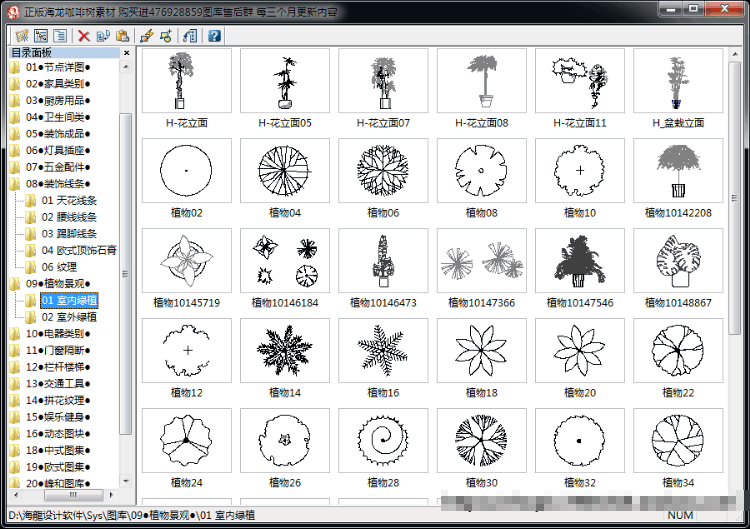This screenshot has height=529, width=750.
Task: Select the 12●栏杆楼梯● folder
Action: click(x=58, y=367)
